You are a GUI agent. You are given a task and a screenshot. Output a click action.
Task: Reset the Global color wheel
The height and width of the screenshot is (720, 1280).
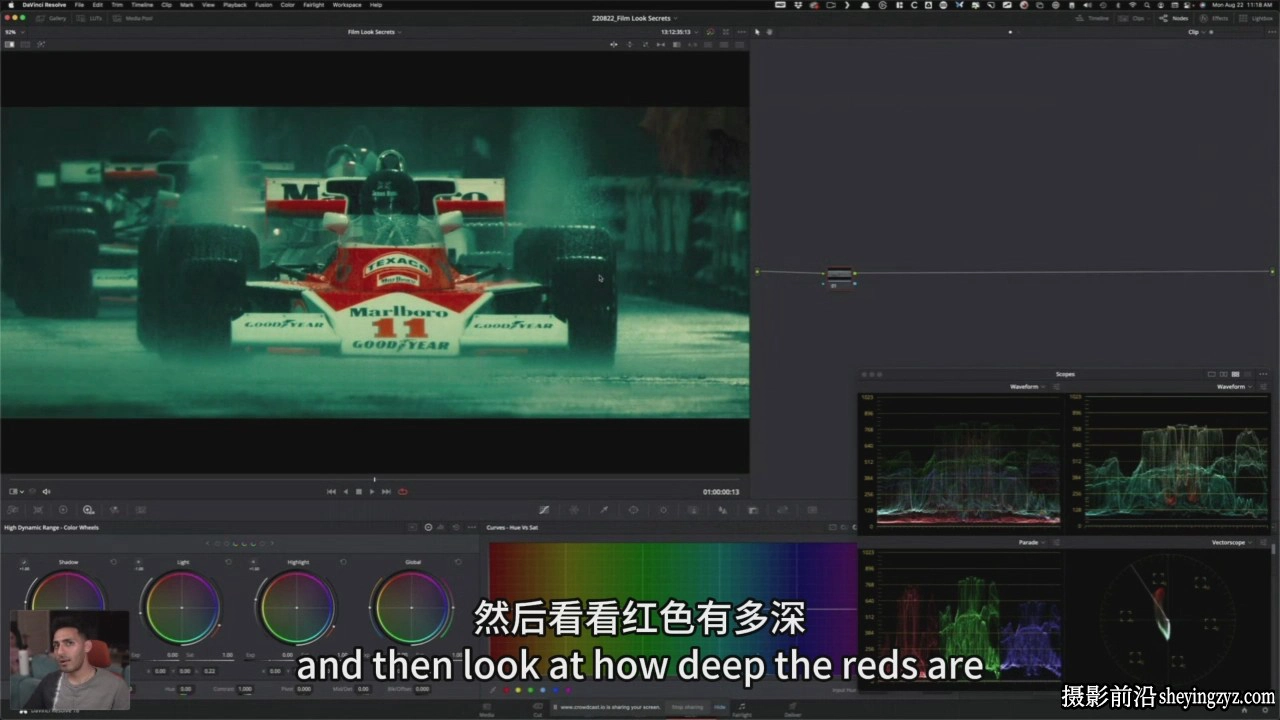457,562
